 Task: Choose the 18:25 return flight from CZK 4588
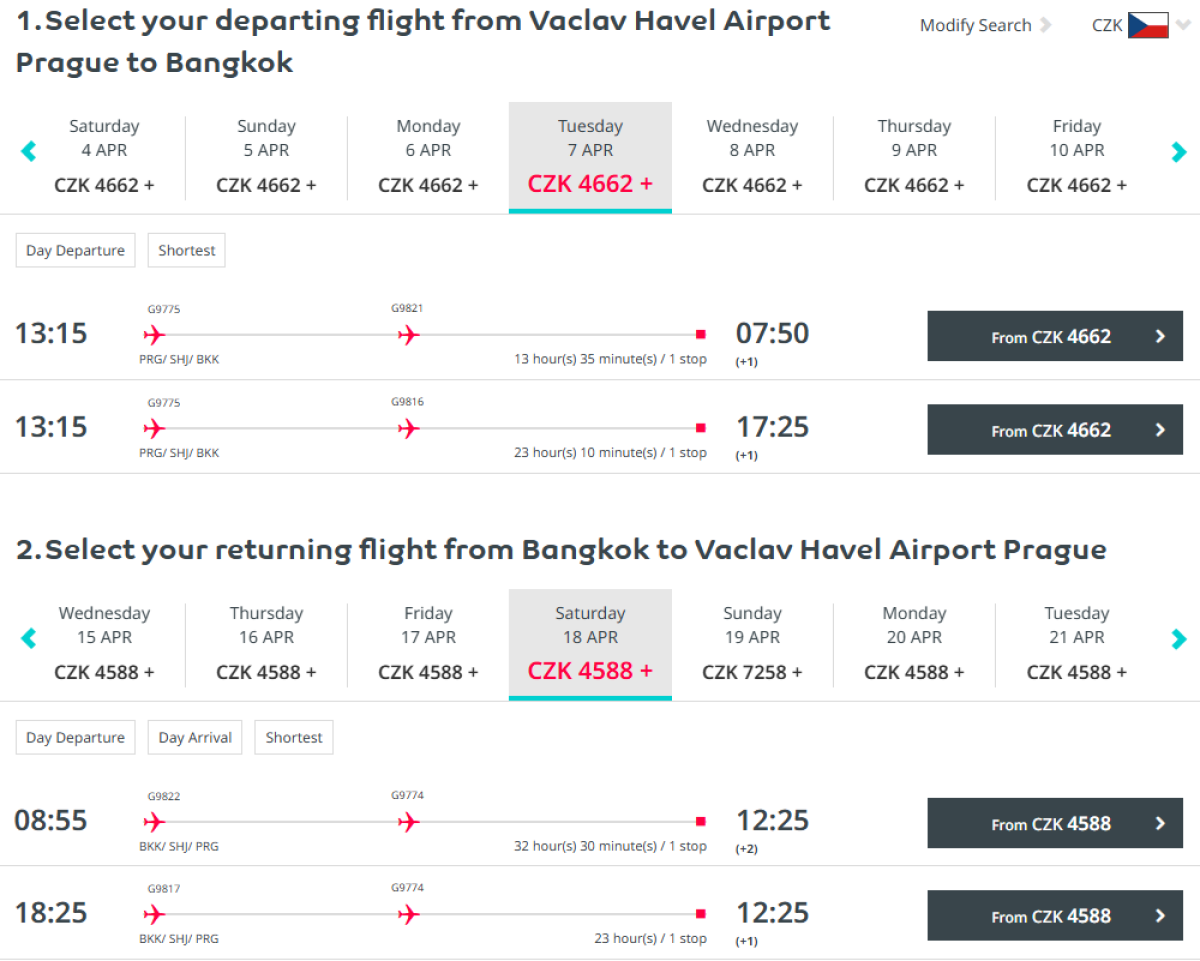1055,916
